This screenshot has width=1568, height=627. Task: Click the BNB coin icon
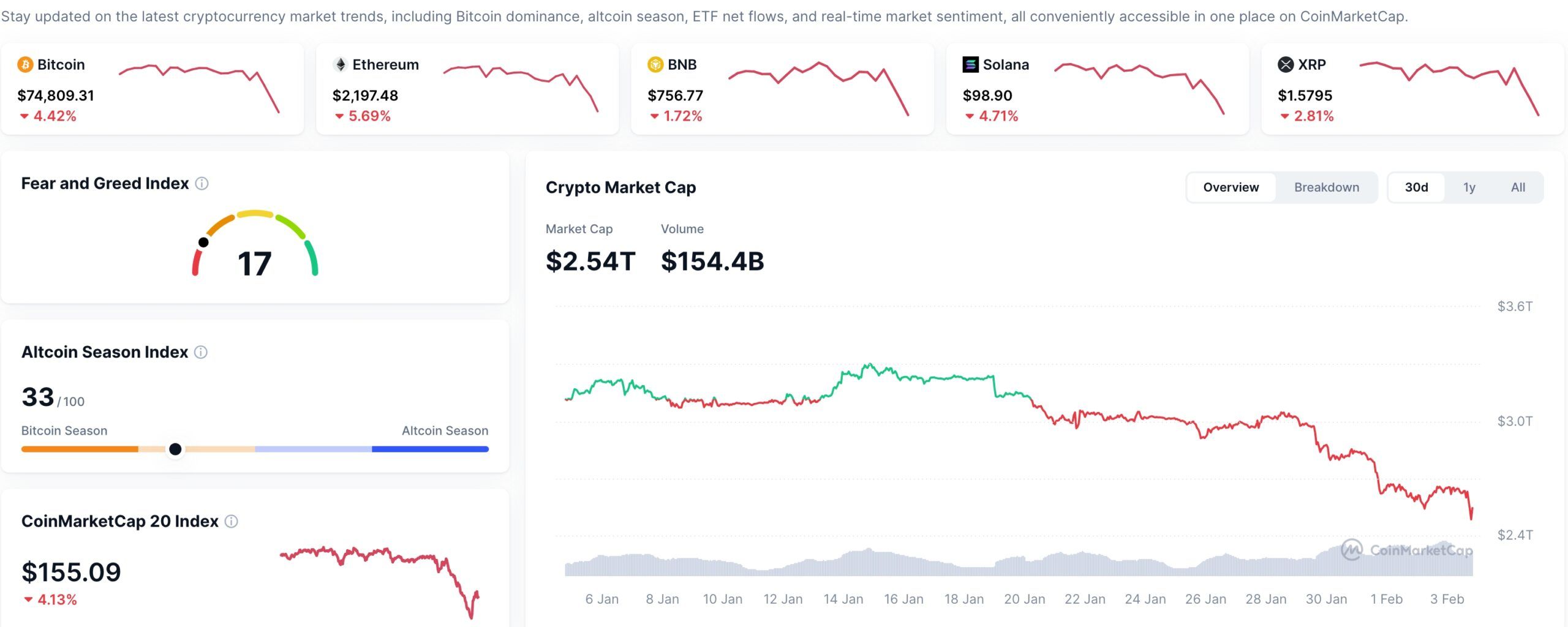point(655,64)
